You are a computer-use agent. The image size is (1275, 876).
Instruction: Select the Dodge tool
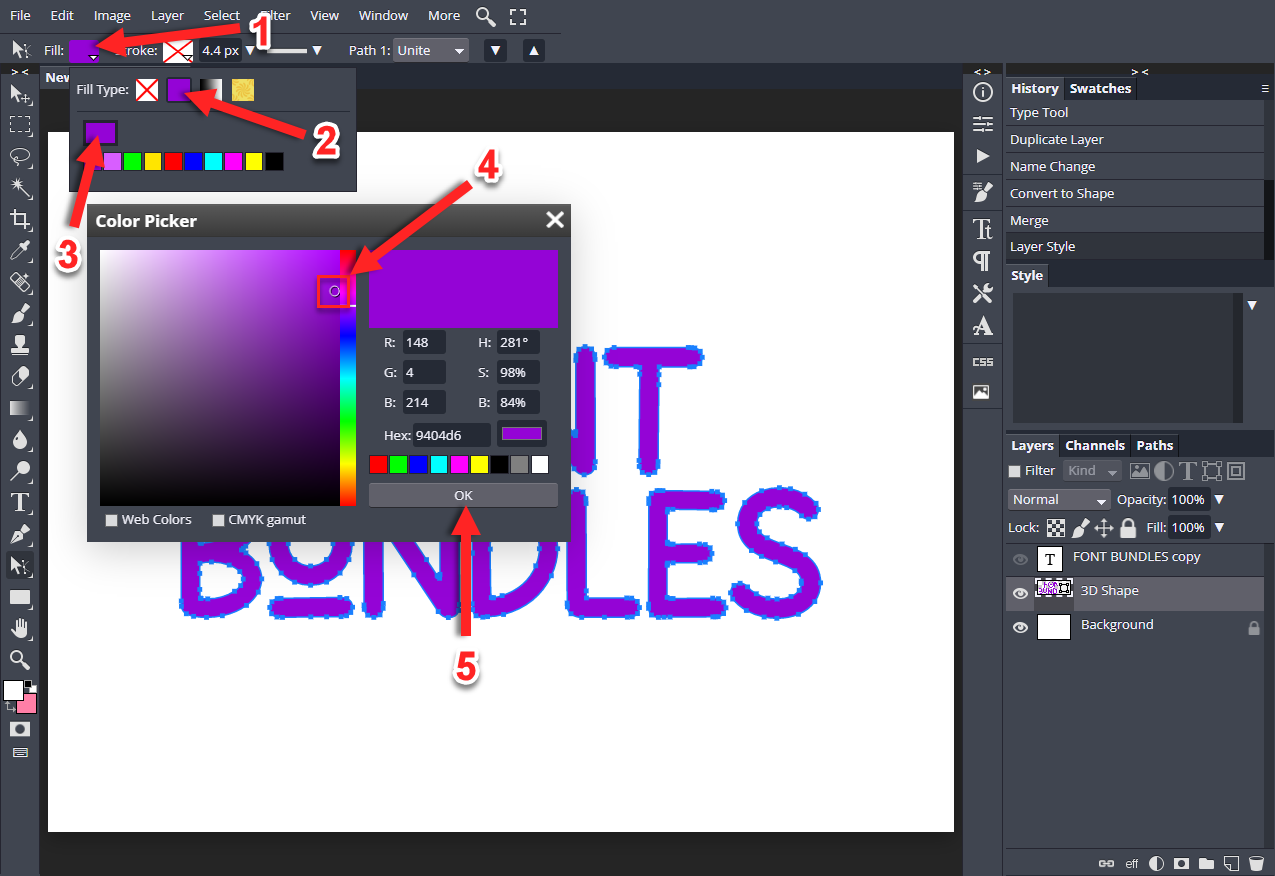pyautogui.click(x=19, y=471)
